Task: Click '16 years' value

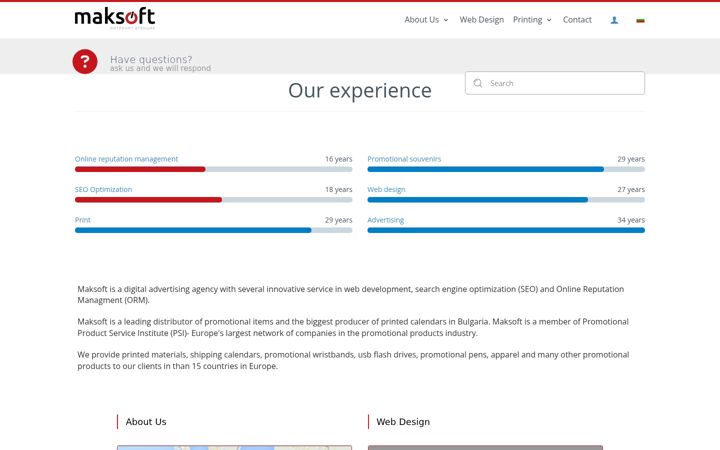Action: click(x=338, y=159)
